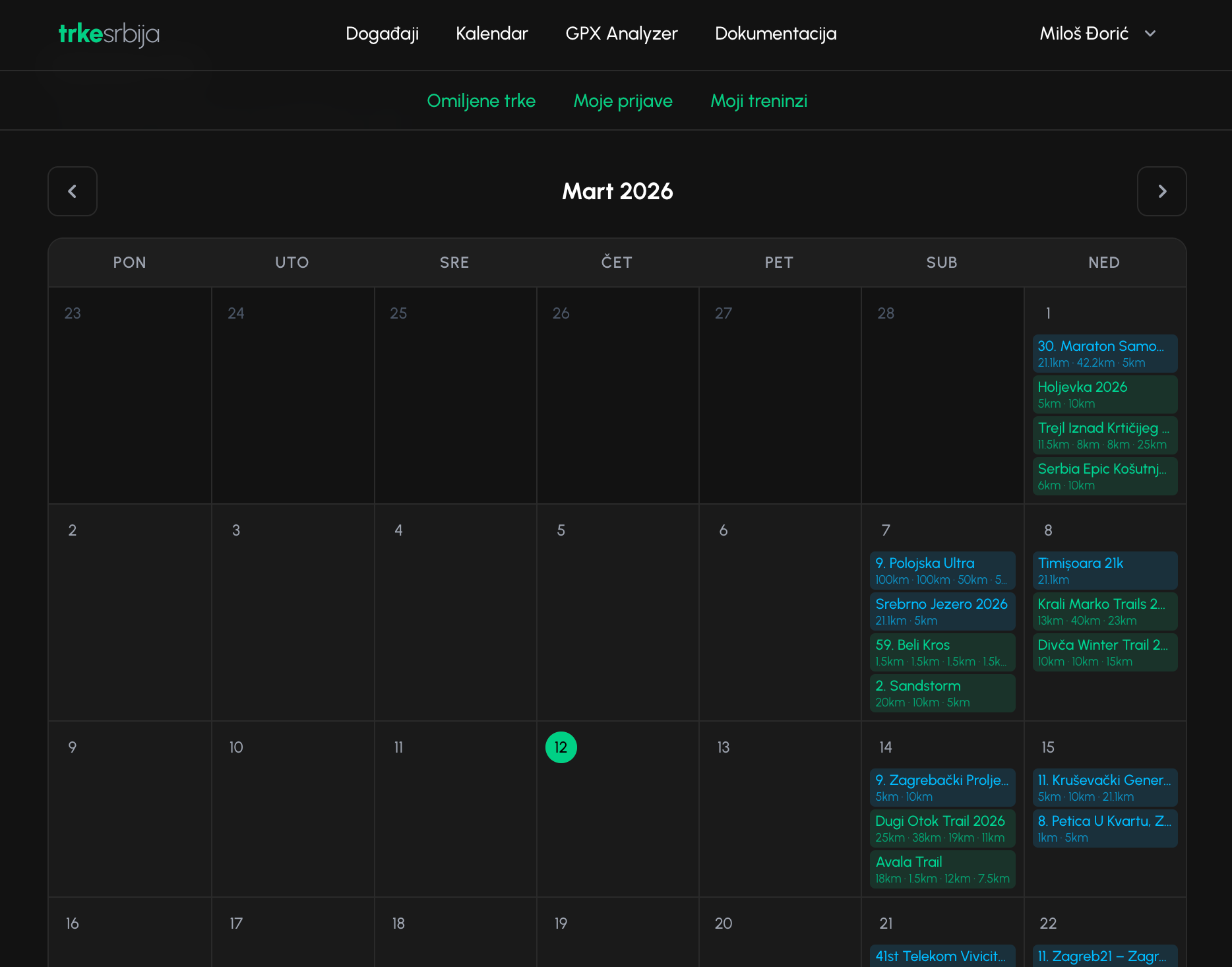Open the Kalendar menu item
Viewport: 1232px width, 967px height.
[491, 34]
